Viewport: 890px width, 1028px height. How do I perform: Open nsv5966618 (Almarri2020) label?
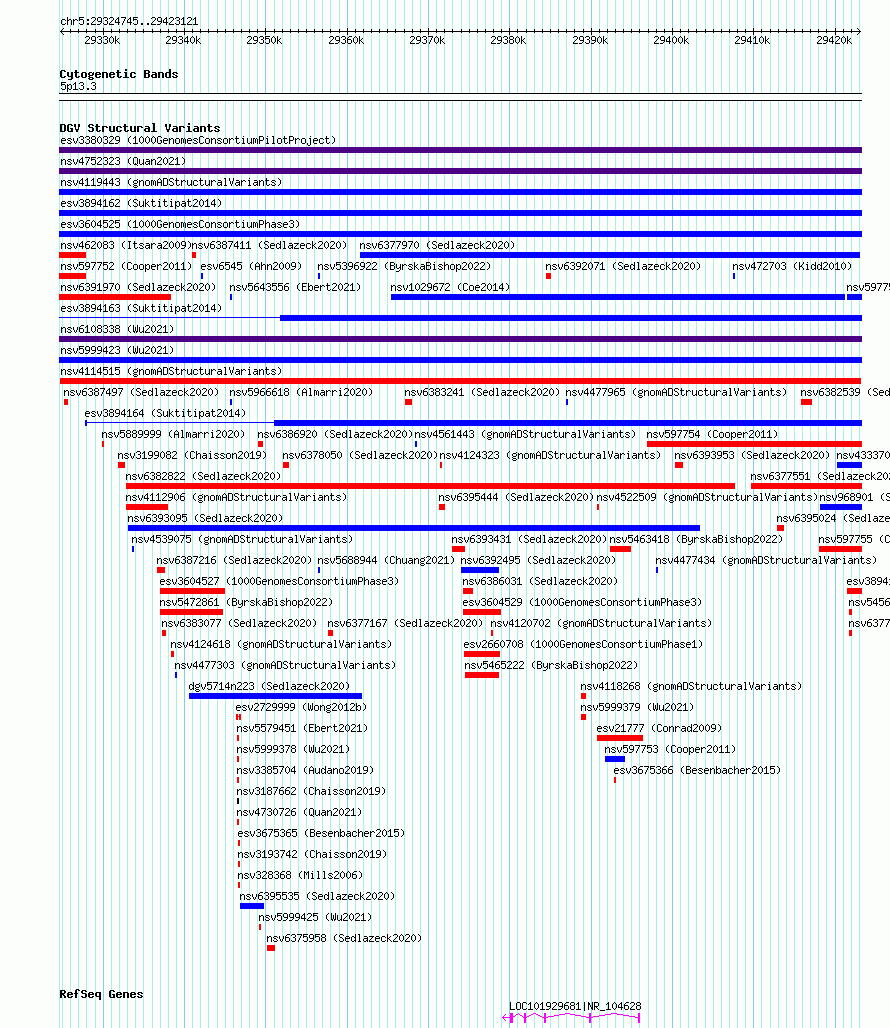click(x=301, y=392)
